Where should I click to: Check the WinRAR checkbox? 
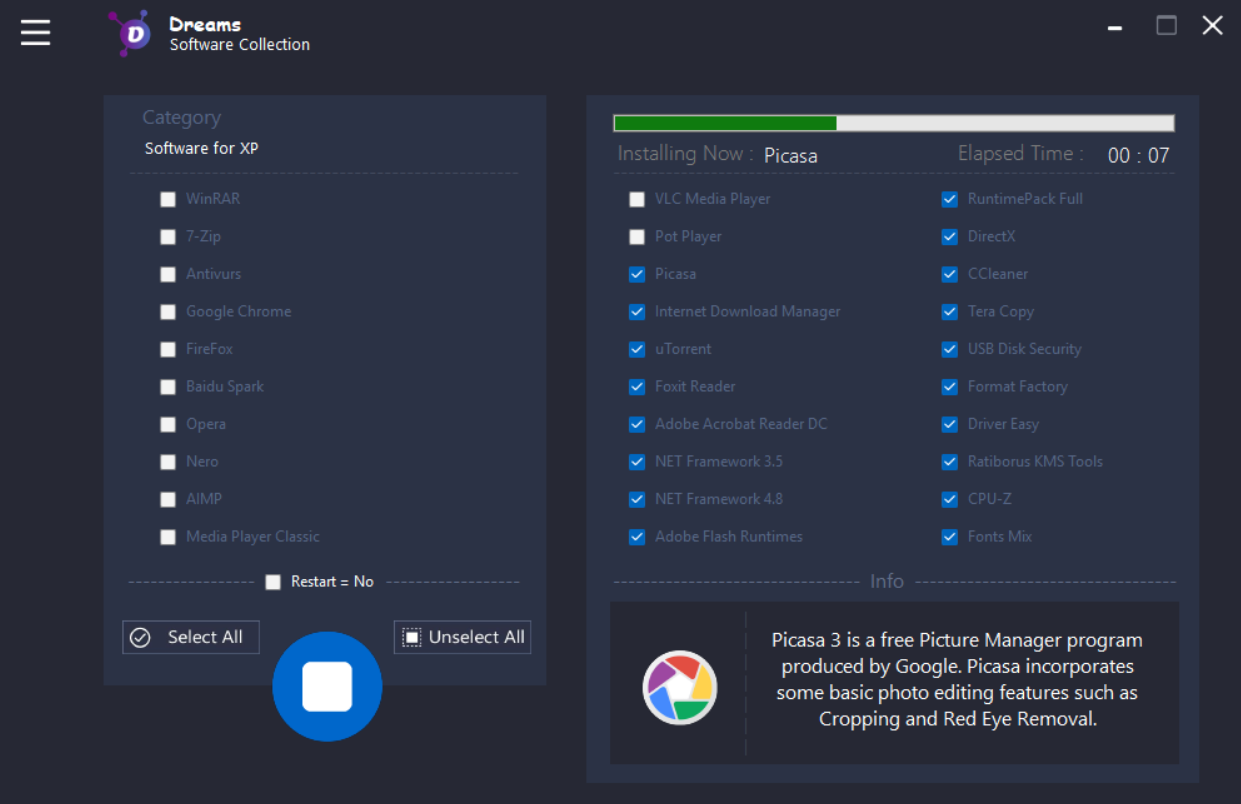(x=168, y=199)
